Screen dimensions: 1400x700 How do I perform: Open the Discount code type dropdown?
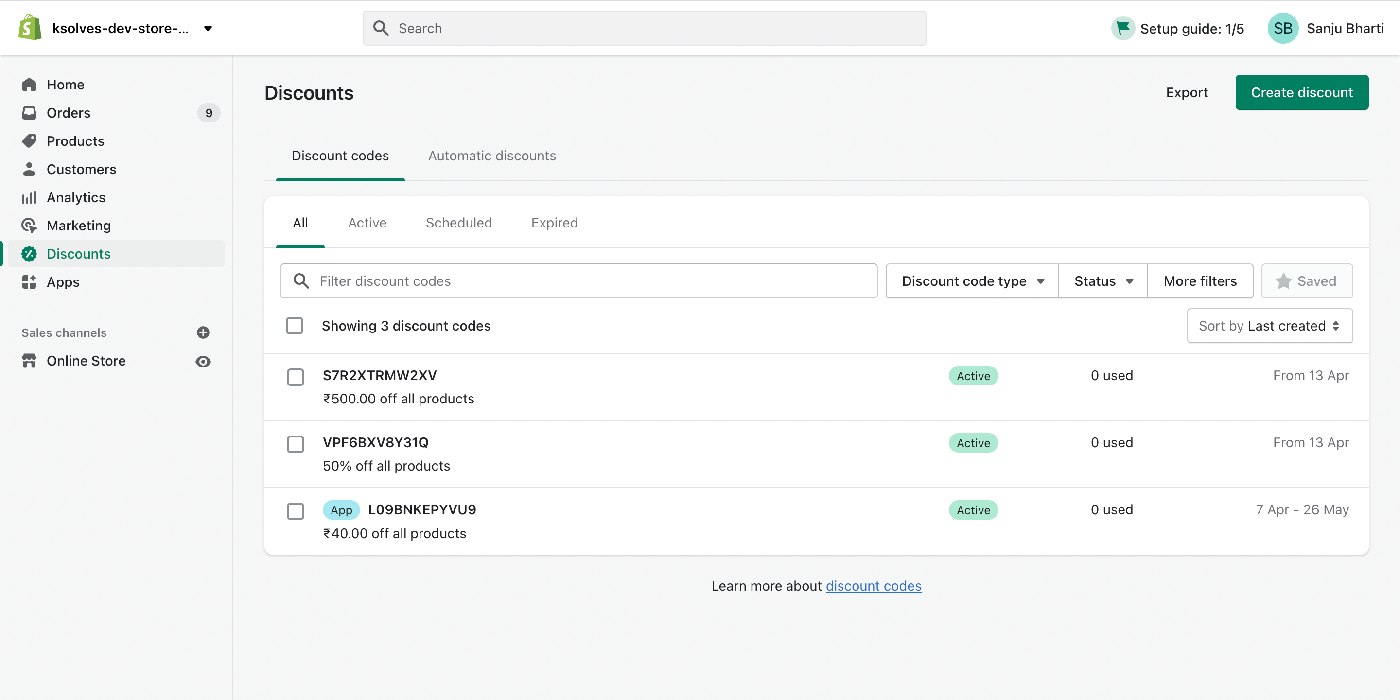(972, 281)
